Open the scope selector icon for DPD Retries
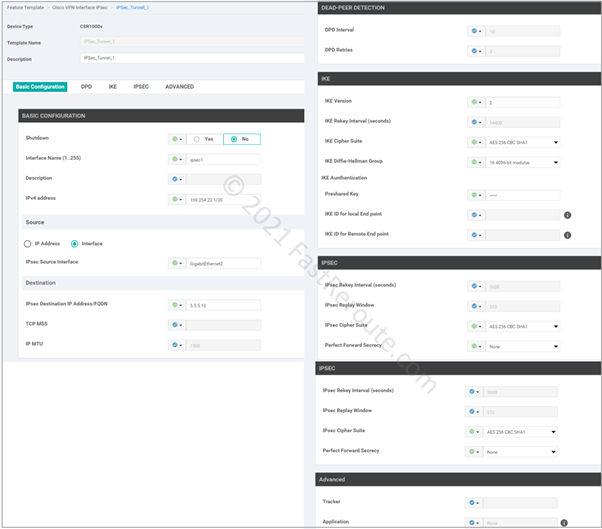The image size is (602, 529). [476, 51]
